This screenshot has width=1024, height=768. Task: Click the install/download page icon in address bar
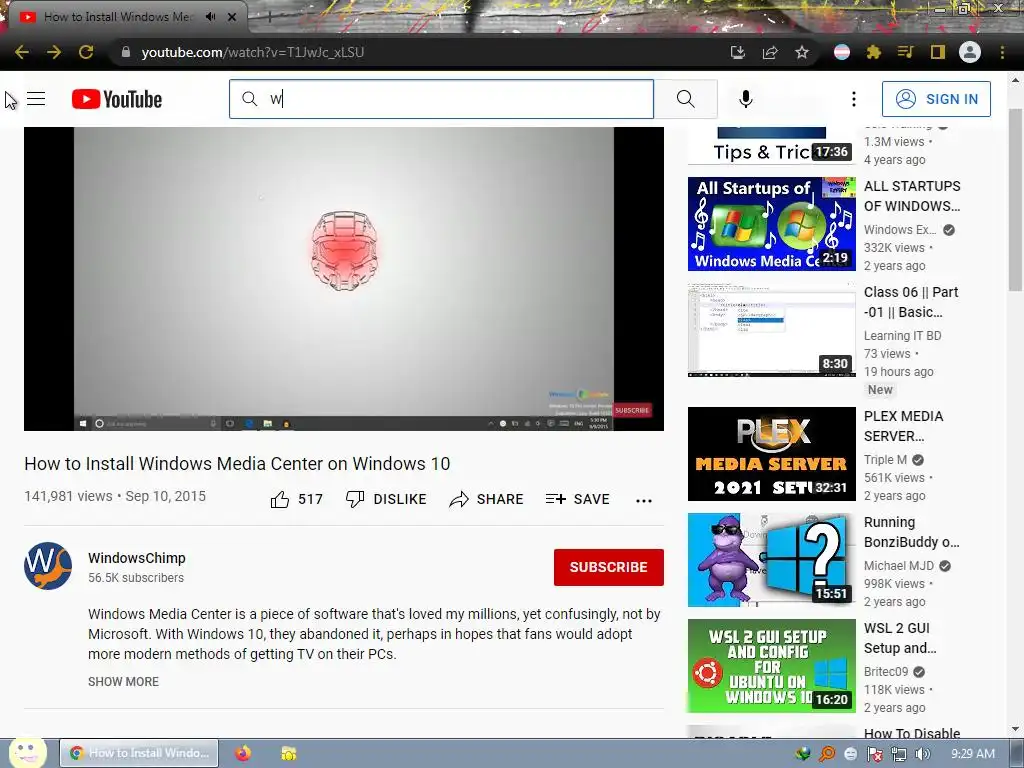point(737,52)
